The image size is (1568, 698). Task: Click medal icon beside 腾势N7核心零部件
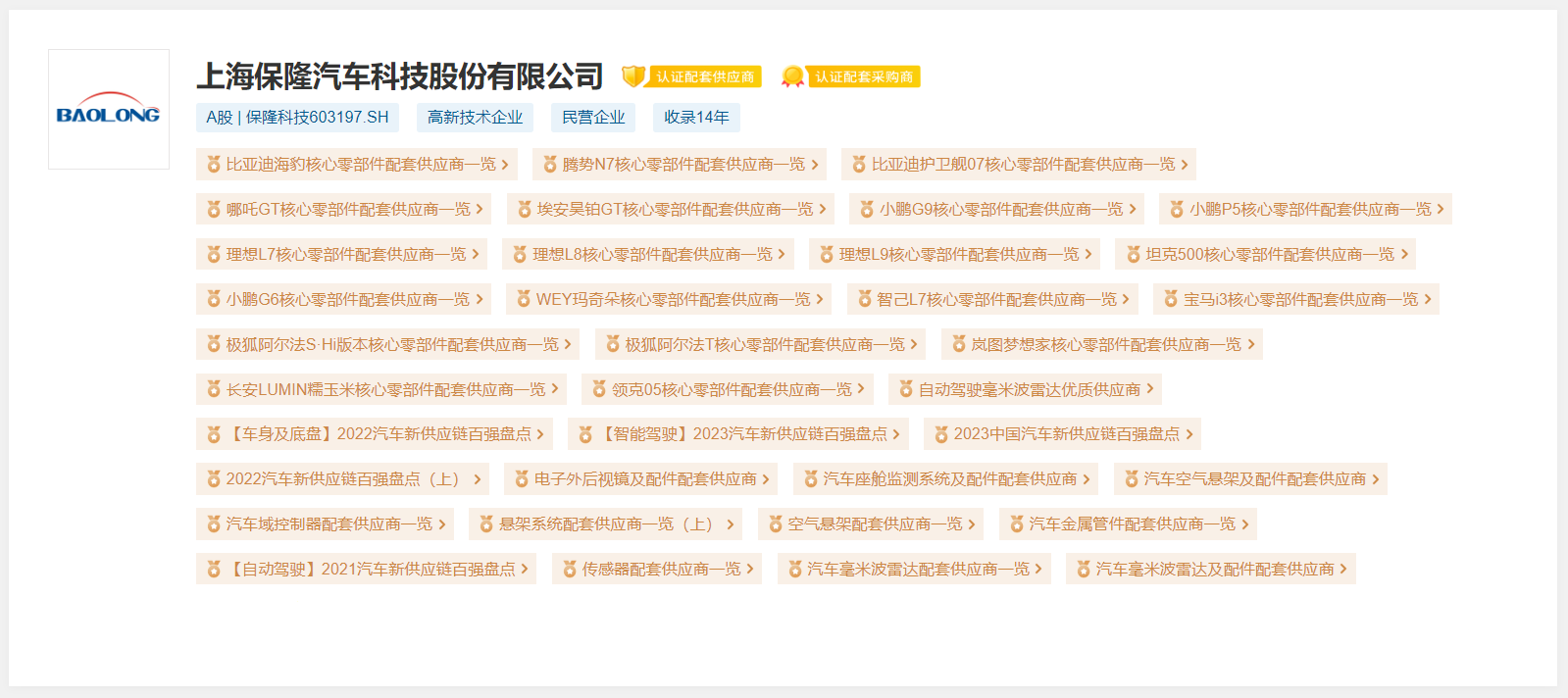coord(550,165)
